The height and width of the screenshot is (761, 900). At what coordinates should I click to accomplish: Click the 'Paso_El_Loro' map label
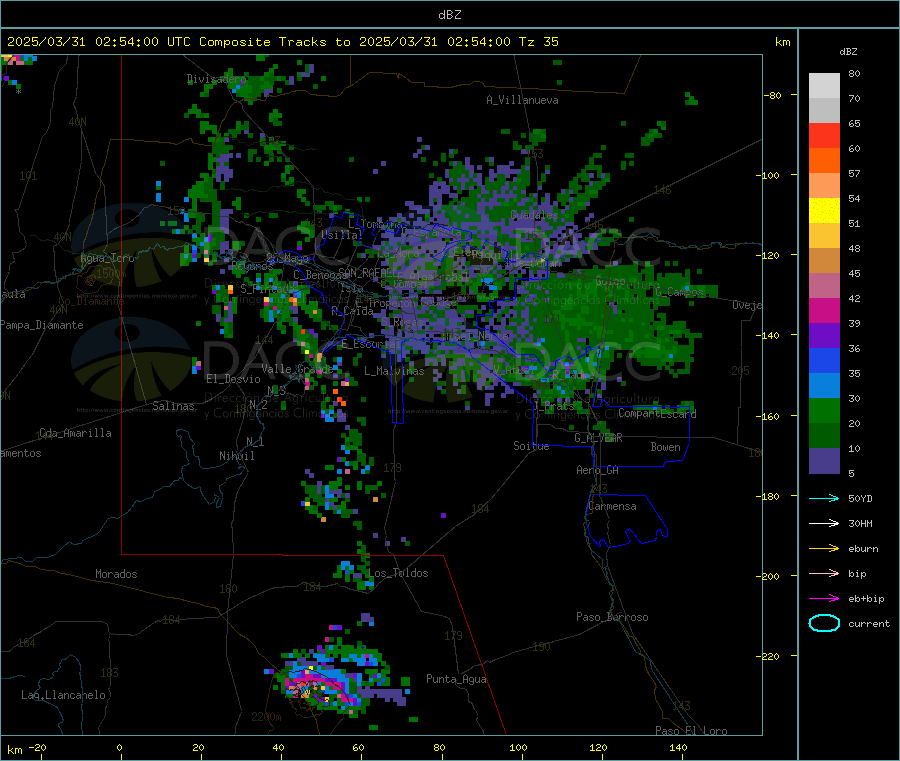click(691, 731)
